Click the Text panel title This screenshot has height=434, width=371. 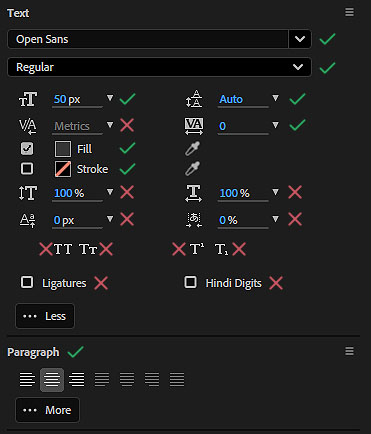coord(18,13)
